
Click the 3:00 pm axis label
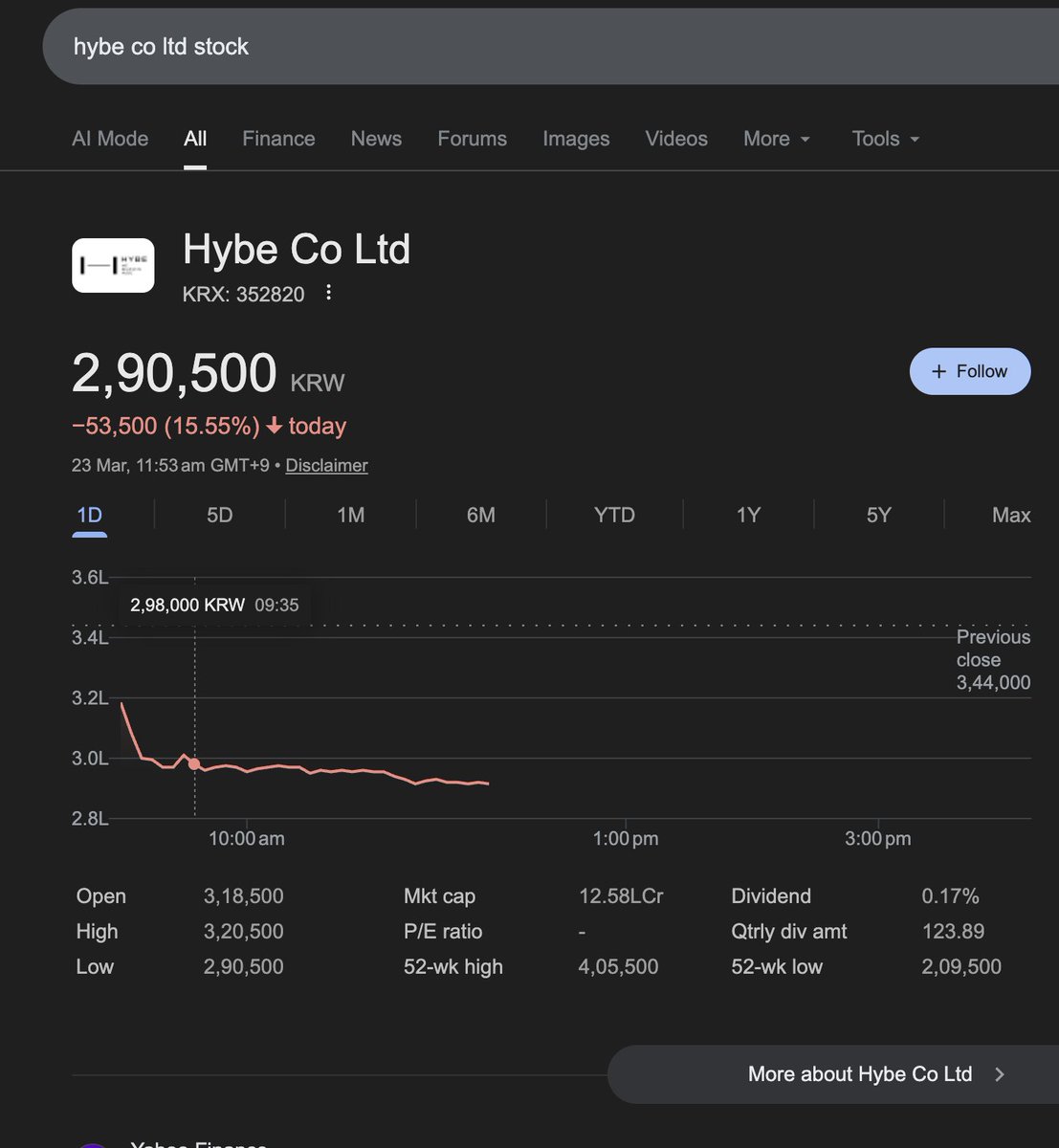[877, 839]
